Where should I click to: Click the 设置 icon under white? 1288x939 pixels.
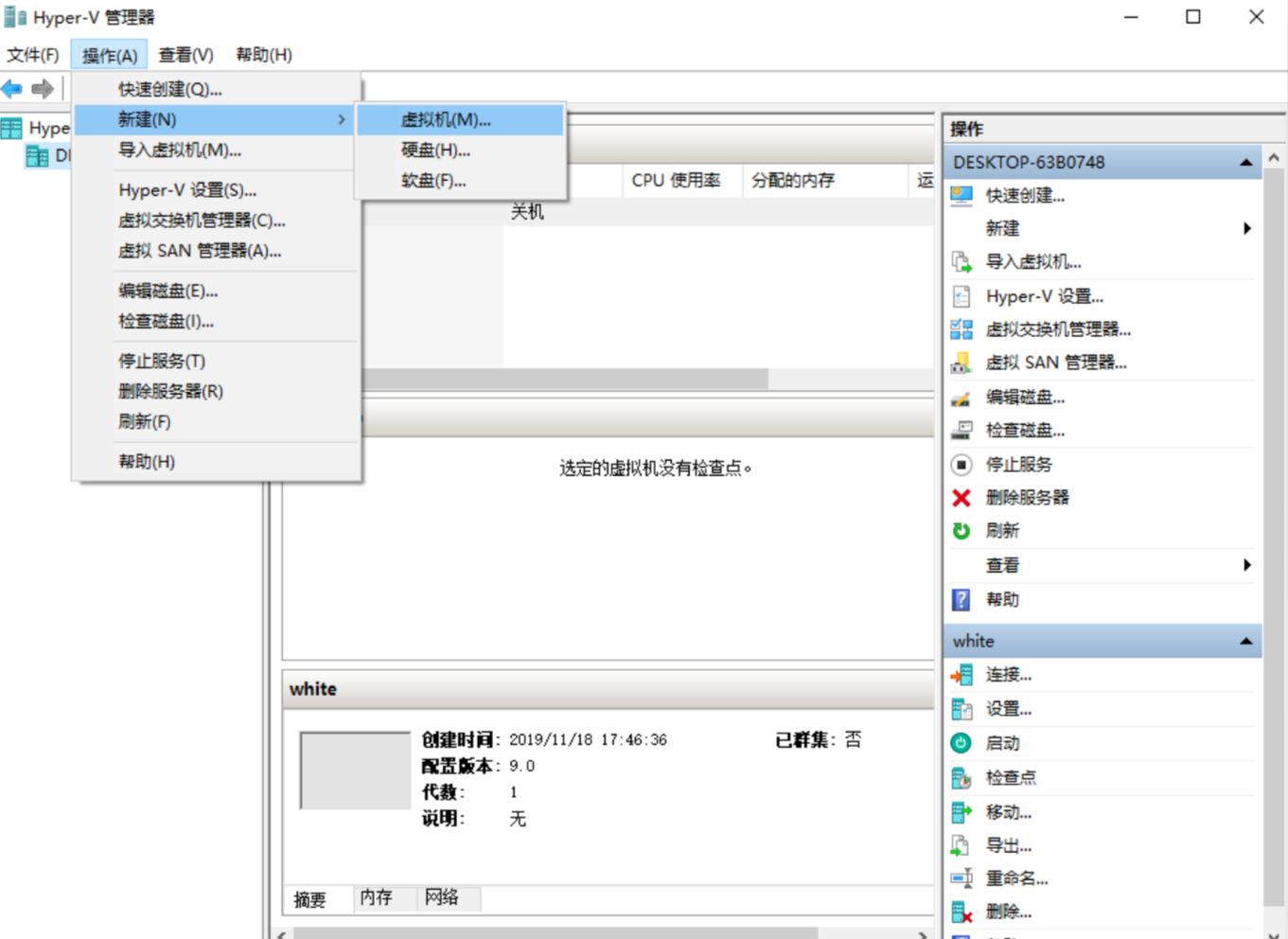[x=962, y=709]
